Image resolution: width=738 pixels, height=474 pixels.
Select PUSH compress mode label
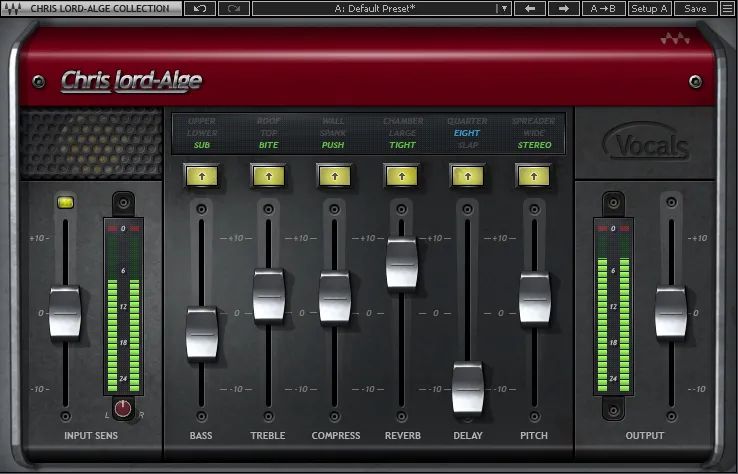(x=333, y=145)
